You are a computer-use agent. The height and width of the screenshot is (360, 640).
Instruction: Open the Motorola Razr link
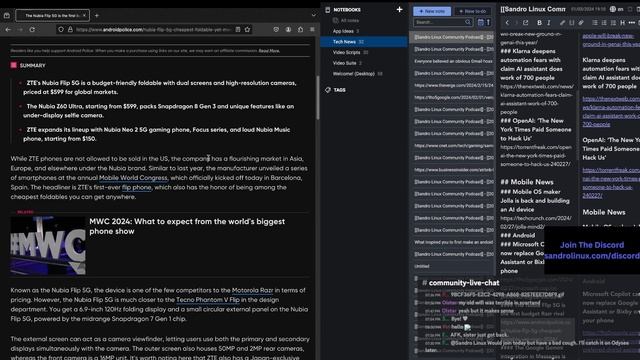(252, 290)
